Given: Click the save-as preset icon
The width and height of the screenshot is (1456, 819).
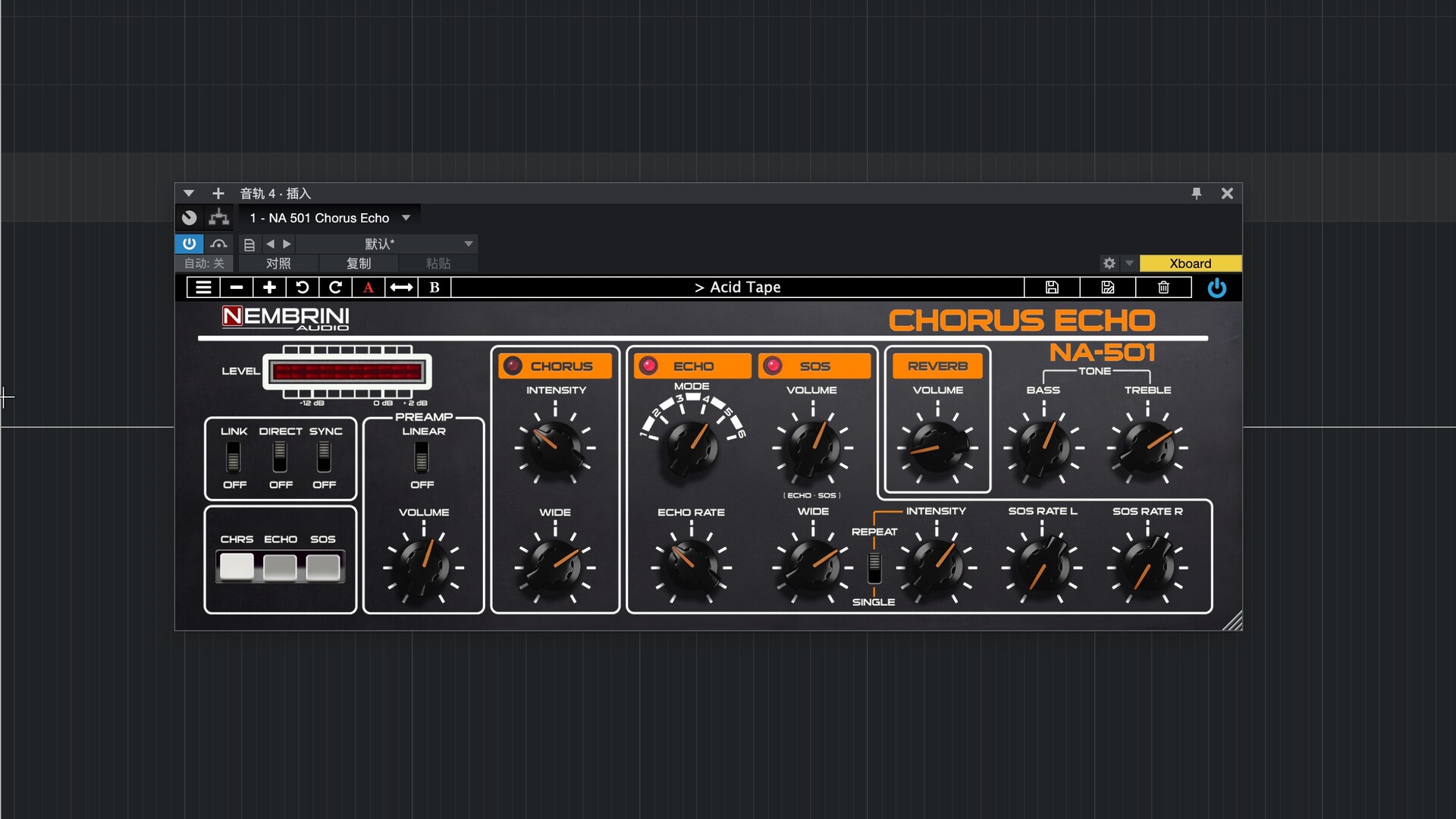Looking at the screenshot, I should 1108,287.
